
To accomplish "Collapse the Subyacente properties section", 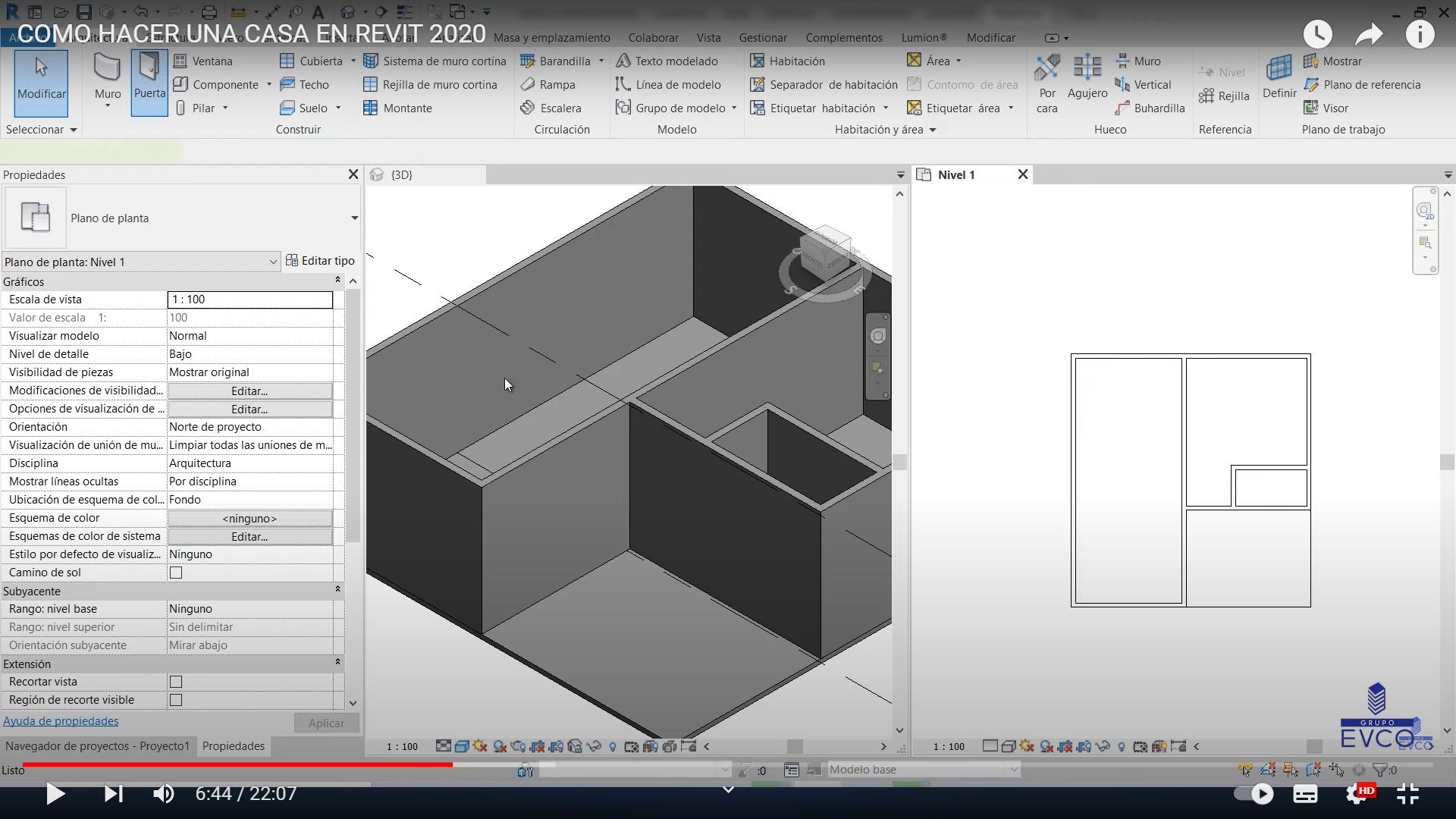I will [x=337, y=590].
